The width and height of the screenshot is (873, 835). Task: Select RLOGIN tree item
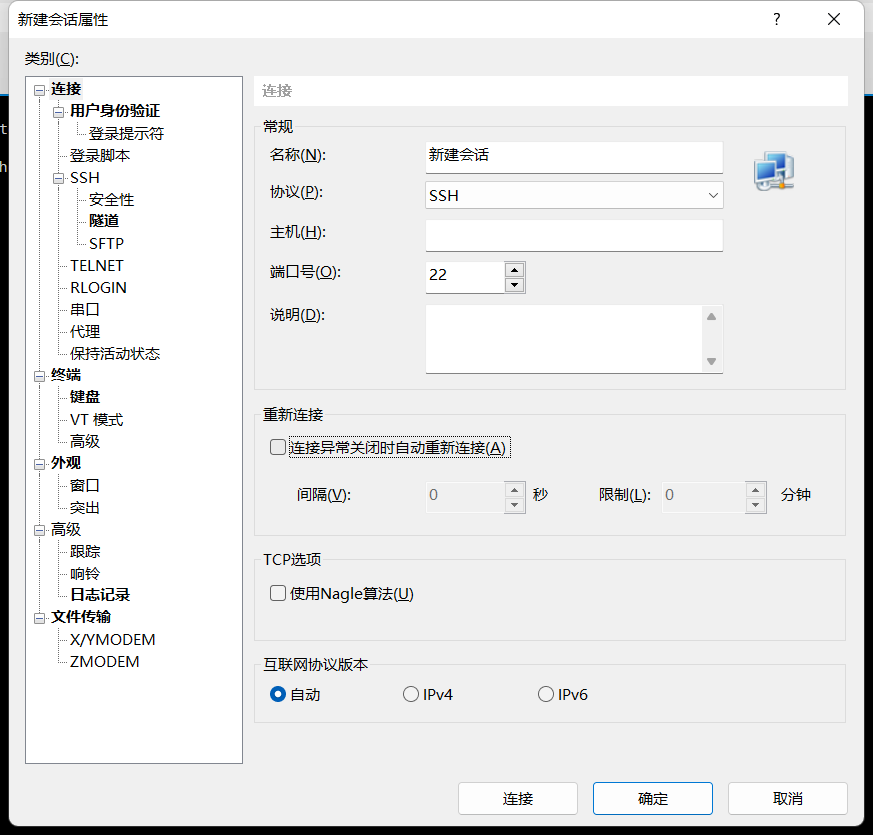click(99, 287)
